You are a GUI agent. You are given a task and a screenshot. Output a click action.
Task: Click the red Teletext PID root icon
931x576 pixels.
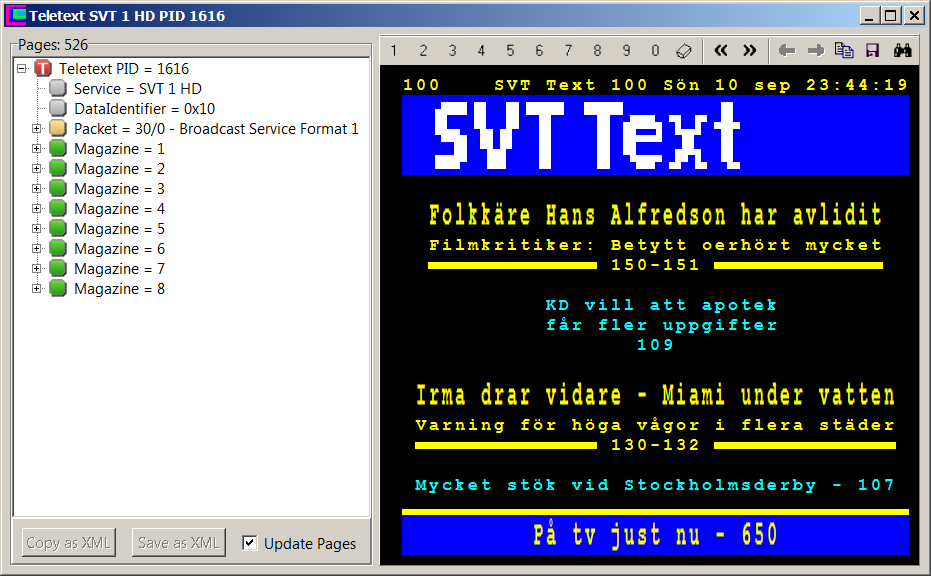(43, 68)
